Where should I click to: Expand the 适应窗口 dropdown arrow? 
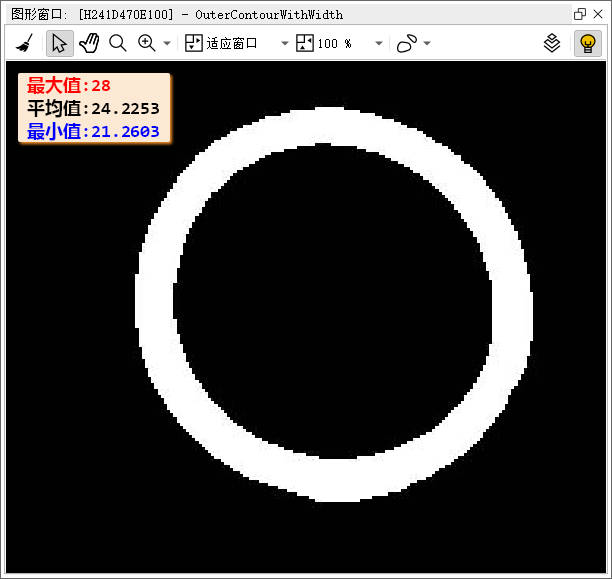285,43
